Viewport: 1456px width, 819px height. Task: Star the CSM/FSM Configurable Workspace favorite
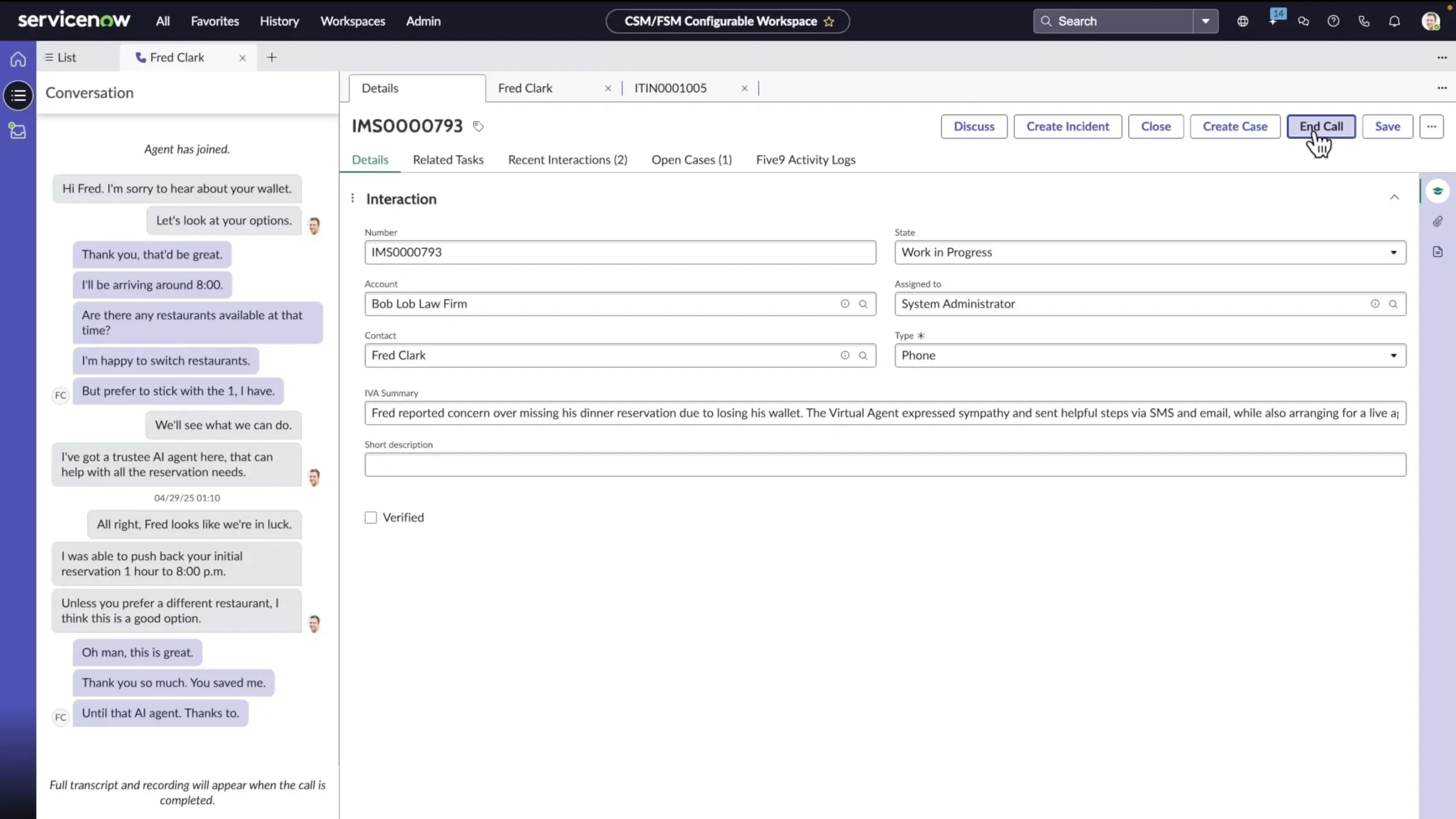[x=829, y=21]
